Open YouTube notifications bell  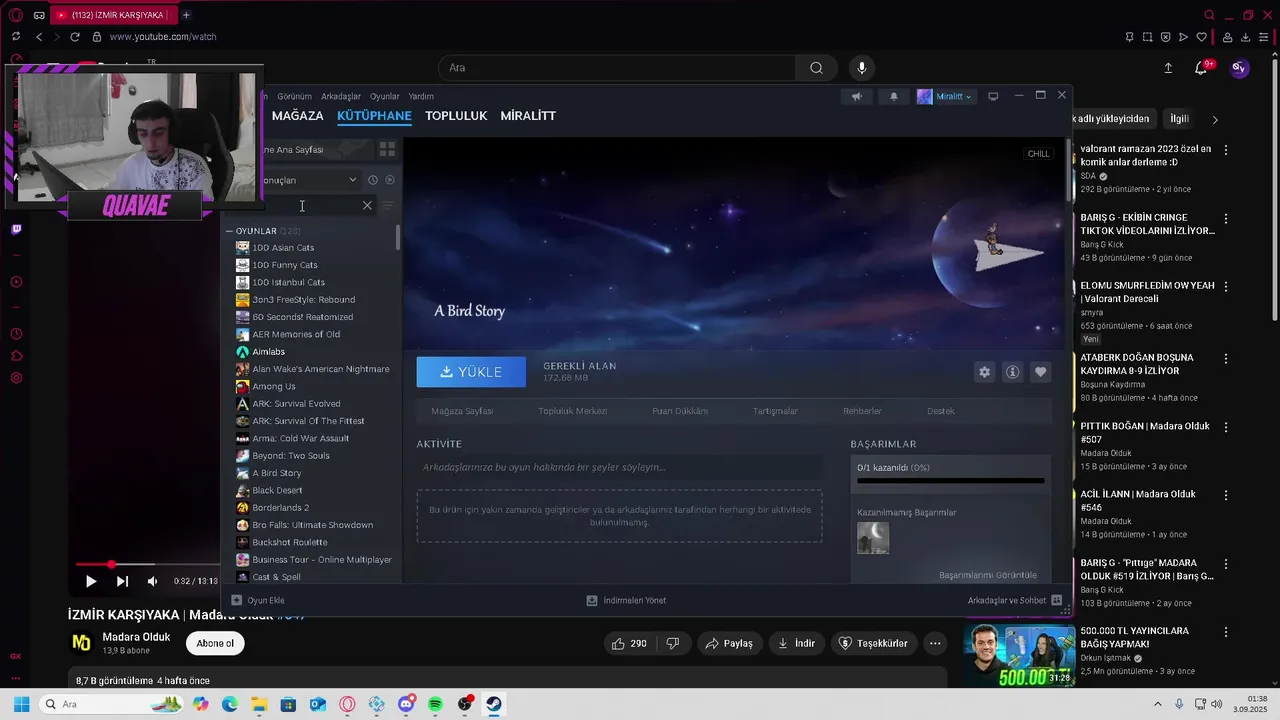coord(1201,68)
